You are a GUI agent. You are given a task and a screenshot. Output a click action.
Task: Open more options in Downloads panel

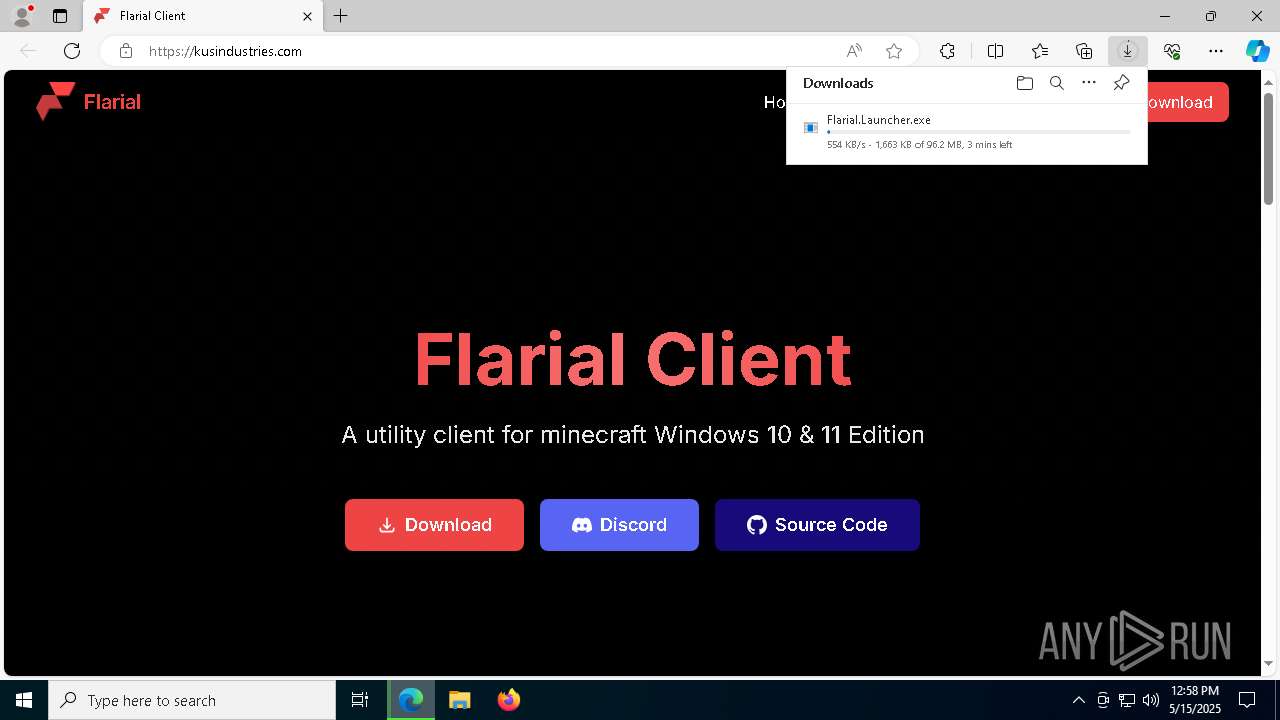[x=1089, y=83]
